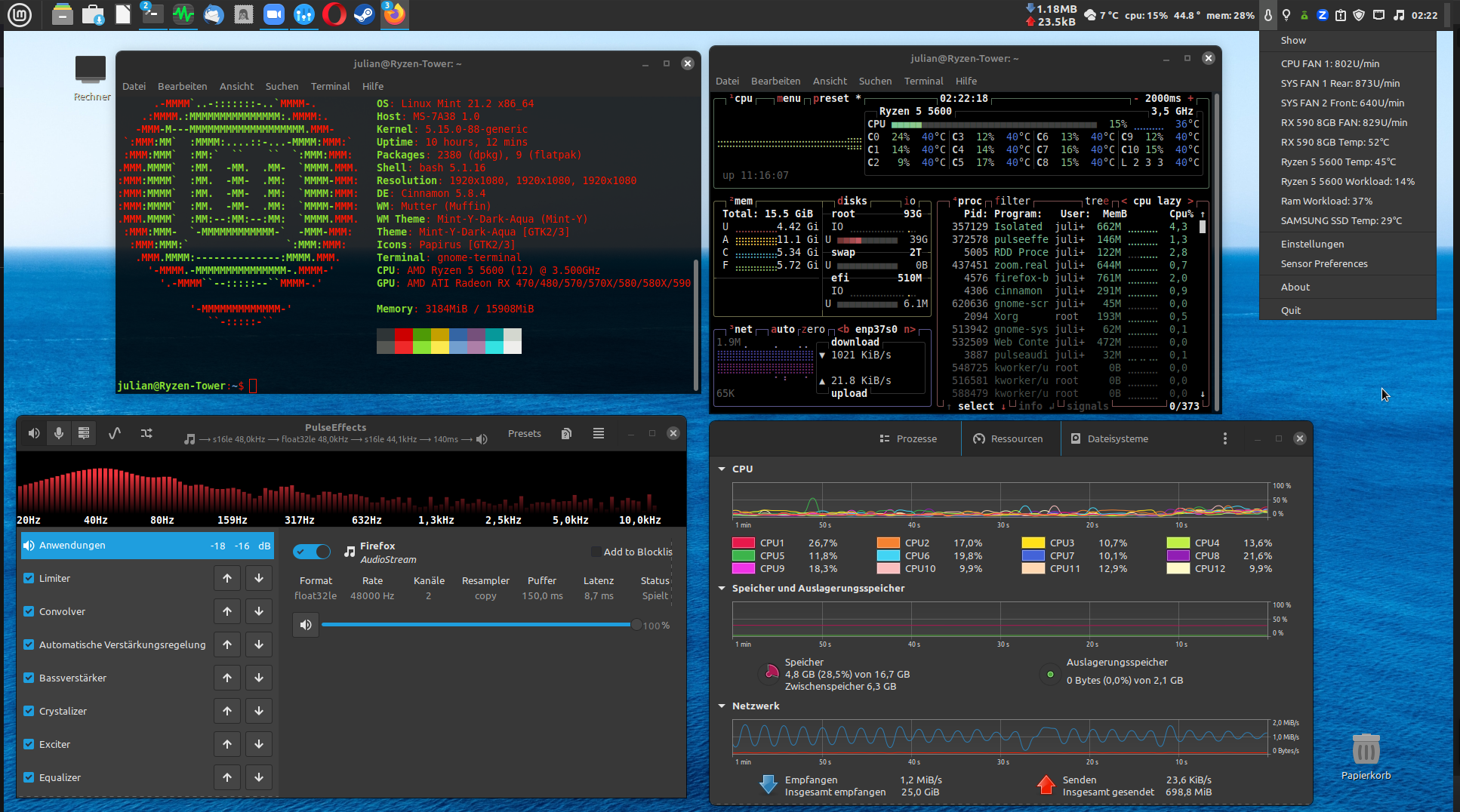
Task: Click the shuffle arrows icon in PulseEffects header
Action: [x=146, y=433]
